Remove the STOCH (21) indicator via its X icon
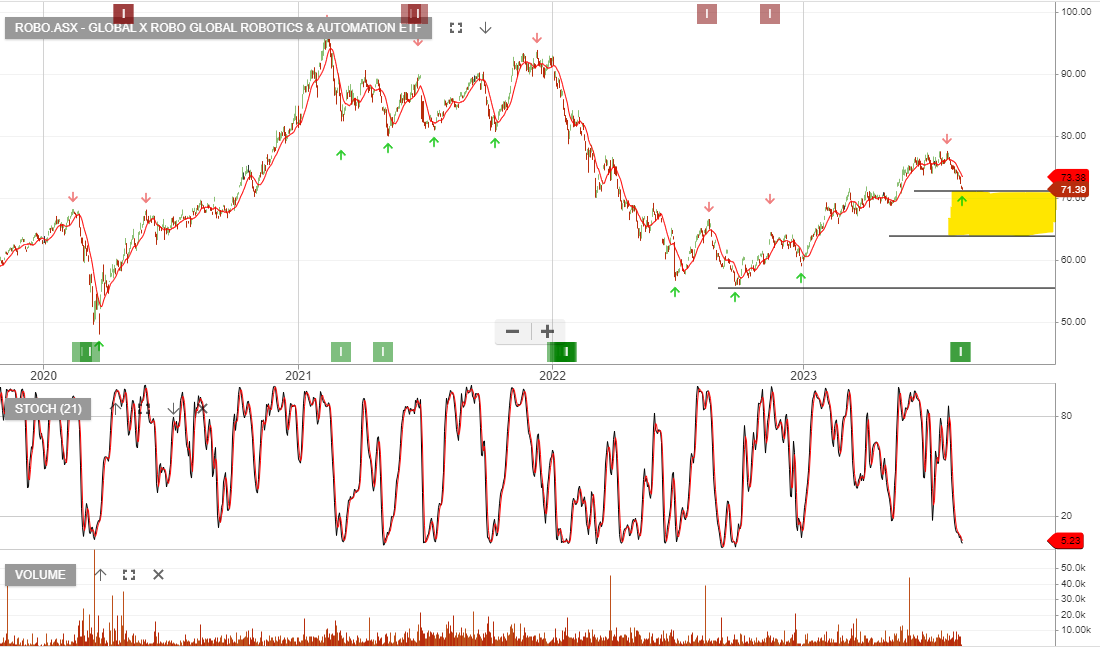This screenshot has width=1100, height=651. point(202,408)
